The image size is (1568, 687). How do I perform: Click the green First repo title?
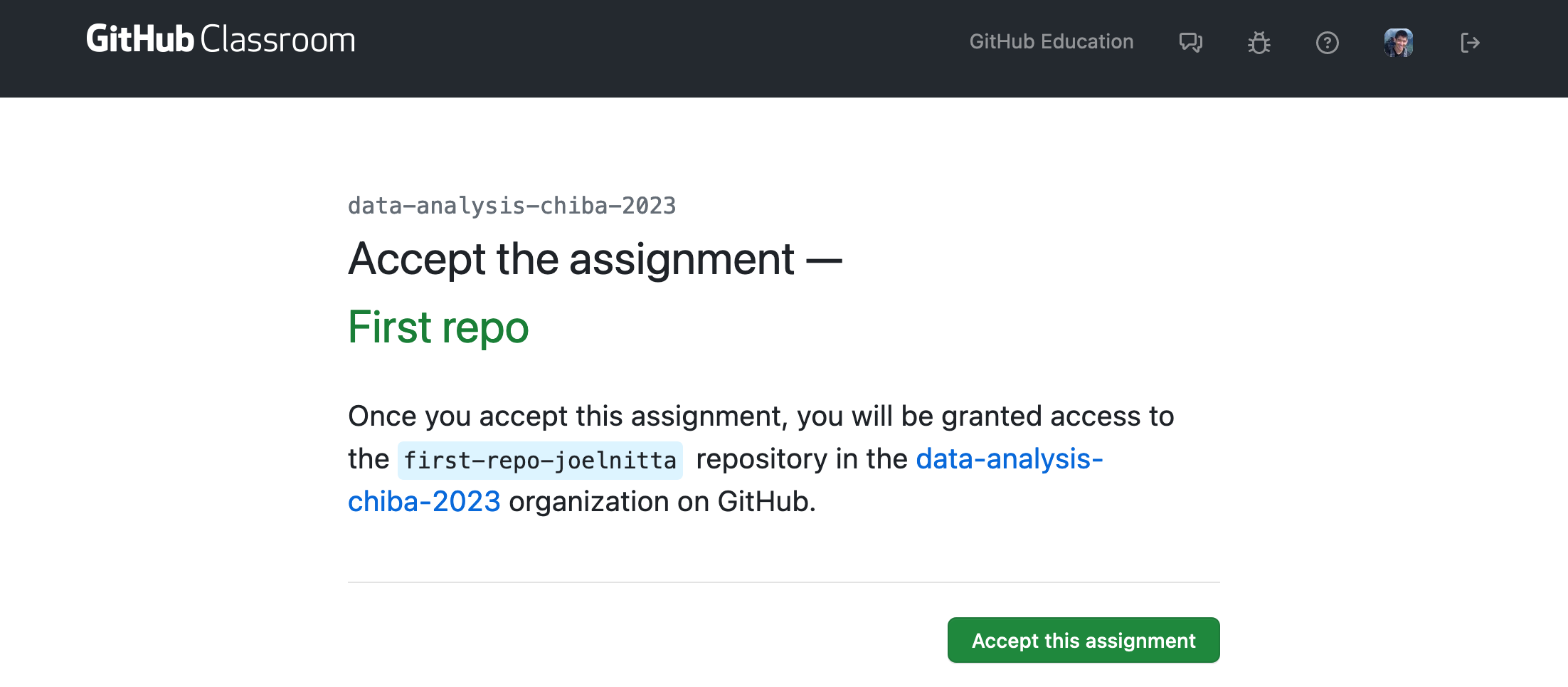click(x=438, y=327)
